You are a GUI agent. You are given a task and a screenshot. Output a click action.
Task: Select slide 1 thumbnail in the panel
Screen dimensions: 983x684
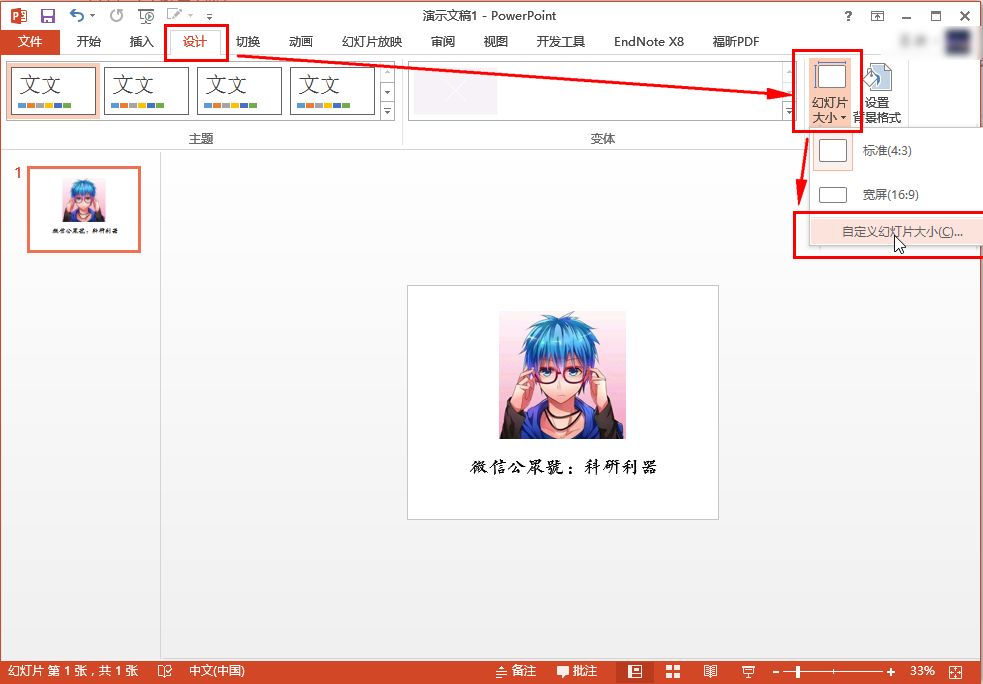(84, 209)
